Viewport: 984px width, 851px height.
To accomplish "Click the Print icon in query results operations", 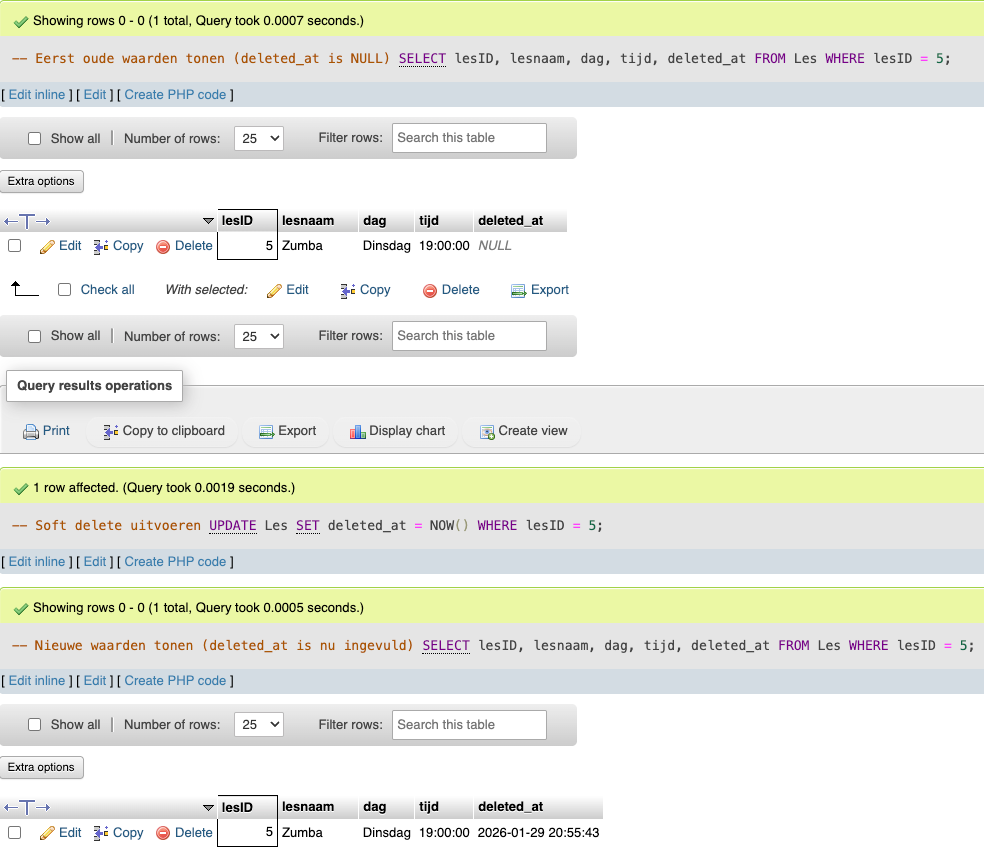I will pyautogui.click(x=31, y=431).
